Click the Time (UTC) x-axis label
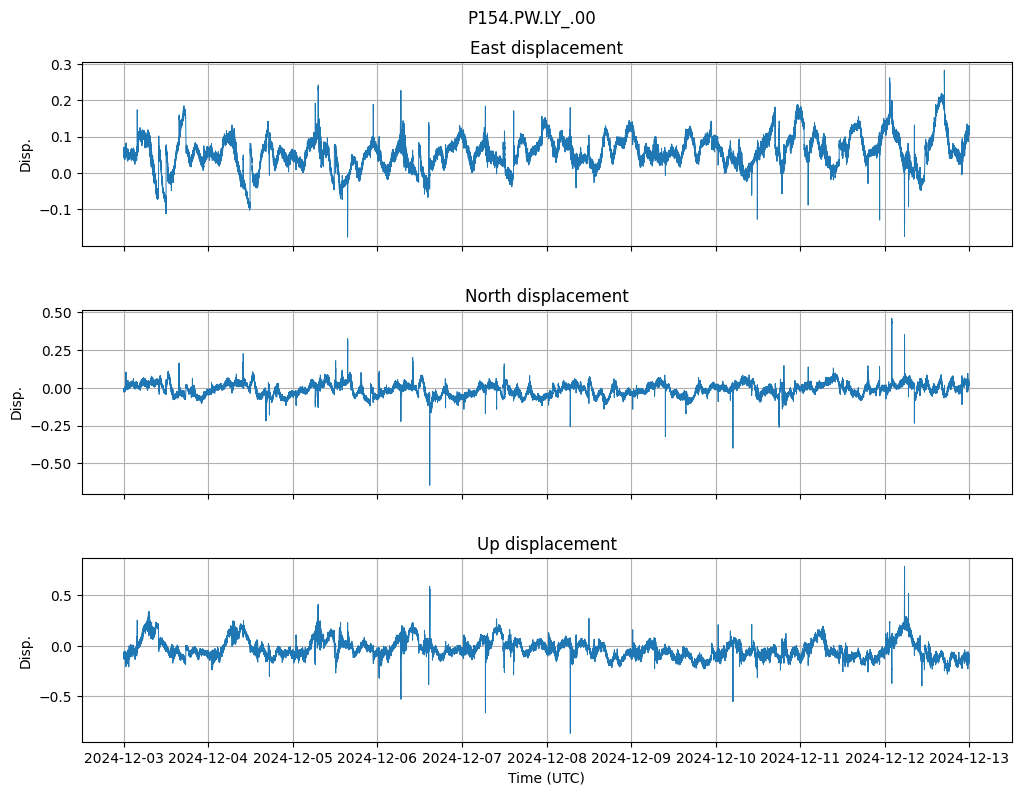Image resolution: width=1021 pixels, height=795 pixels. pos(546,778)
